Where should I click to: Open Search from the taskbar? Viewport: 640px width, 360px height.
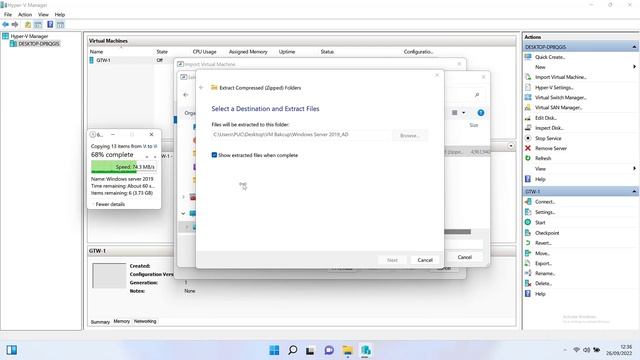pyautogui.click(x=293, y=350)
